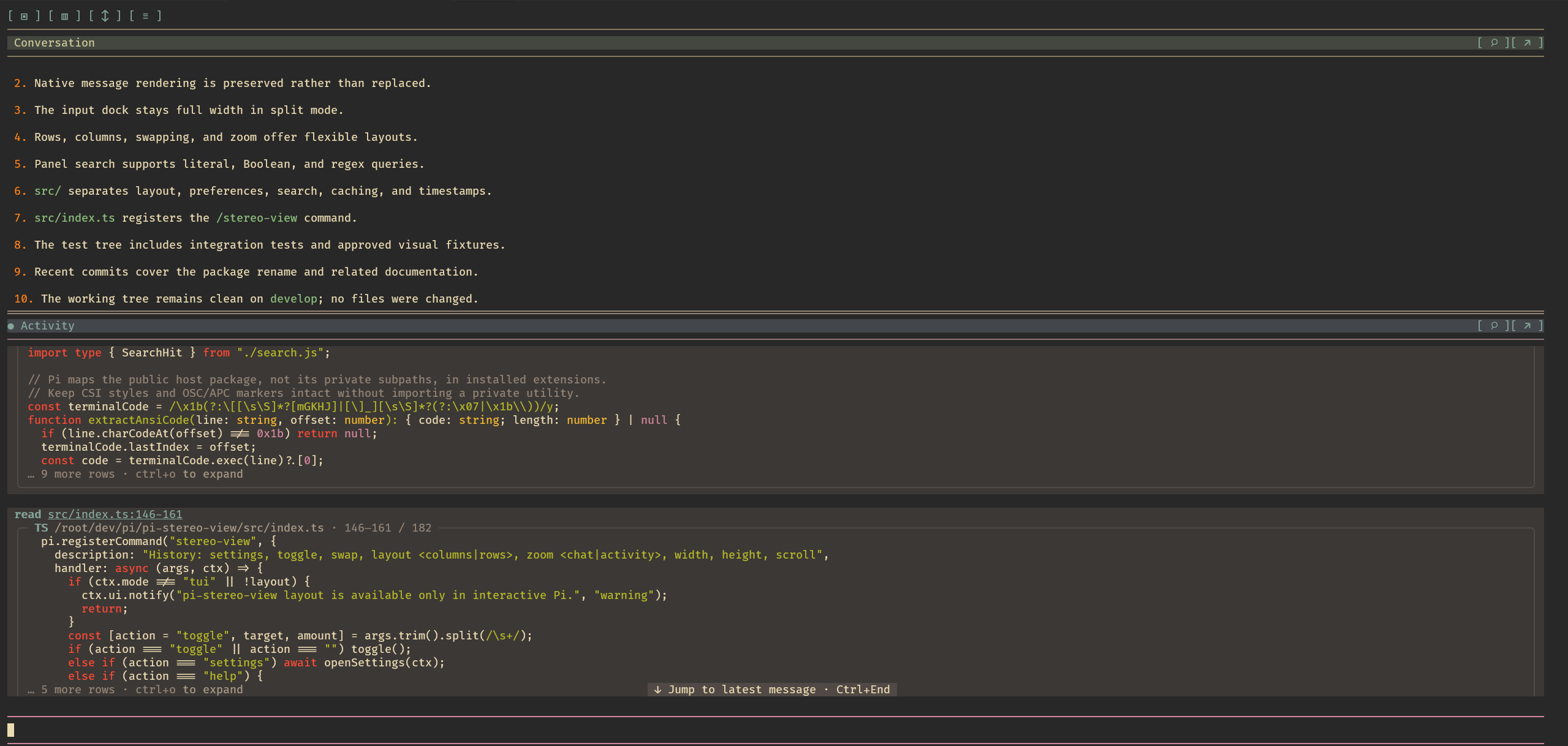Open search in the Activity panel
The width and height of the screenshot is (1568, 746).
(x=1494, y=326)
